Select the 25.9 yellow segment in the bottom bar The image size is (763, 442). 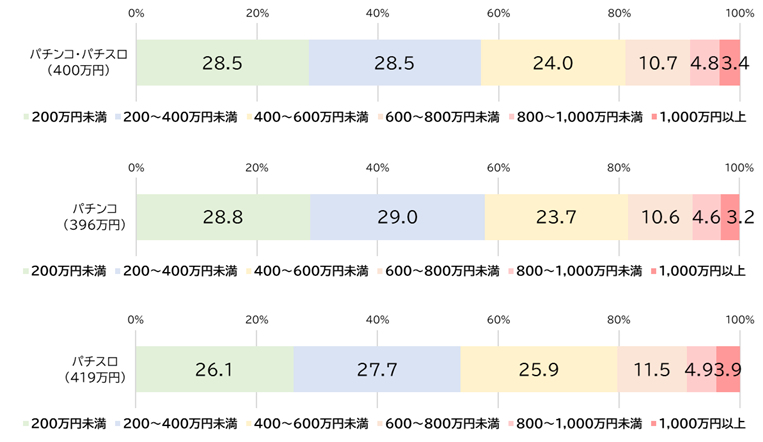tap(538, 369)
